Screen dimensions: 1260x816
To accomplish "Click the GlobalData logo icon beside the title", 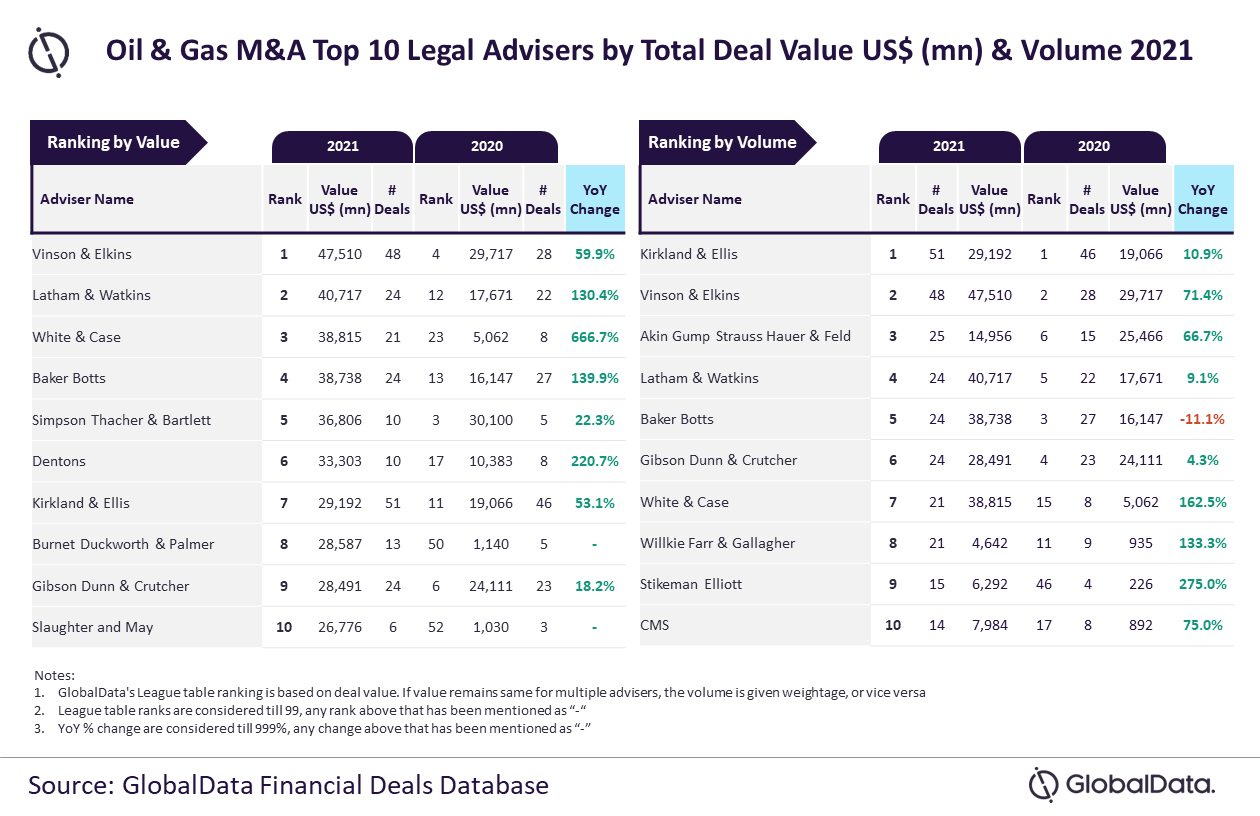I will point(49,50).
